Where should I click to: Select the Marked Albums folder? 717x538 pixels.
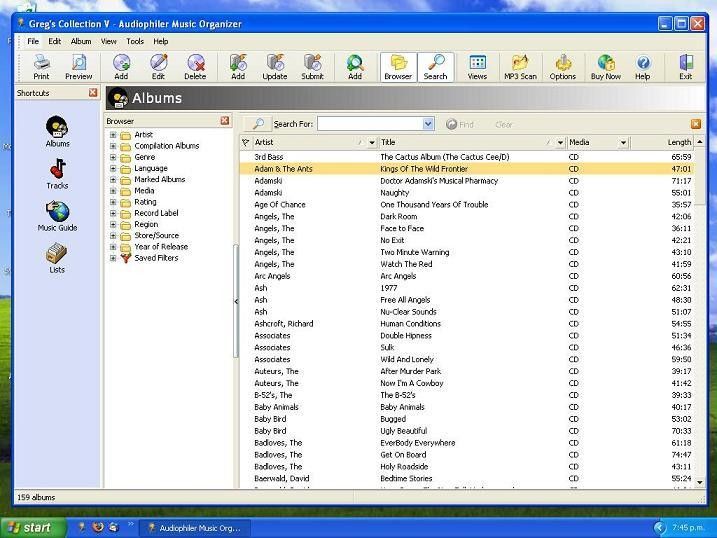(160, 180)
